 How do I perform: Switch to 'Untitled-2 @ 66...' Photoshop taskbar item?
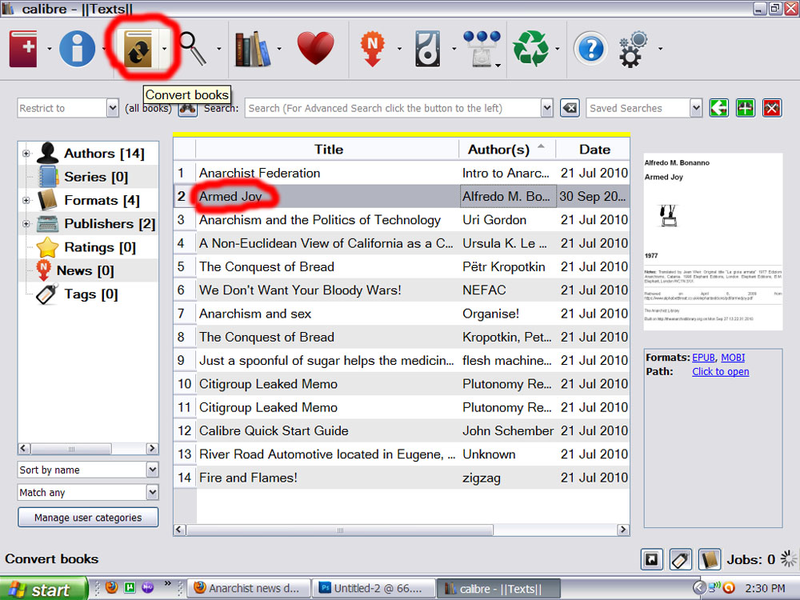click(x=373, y=588)
